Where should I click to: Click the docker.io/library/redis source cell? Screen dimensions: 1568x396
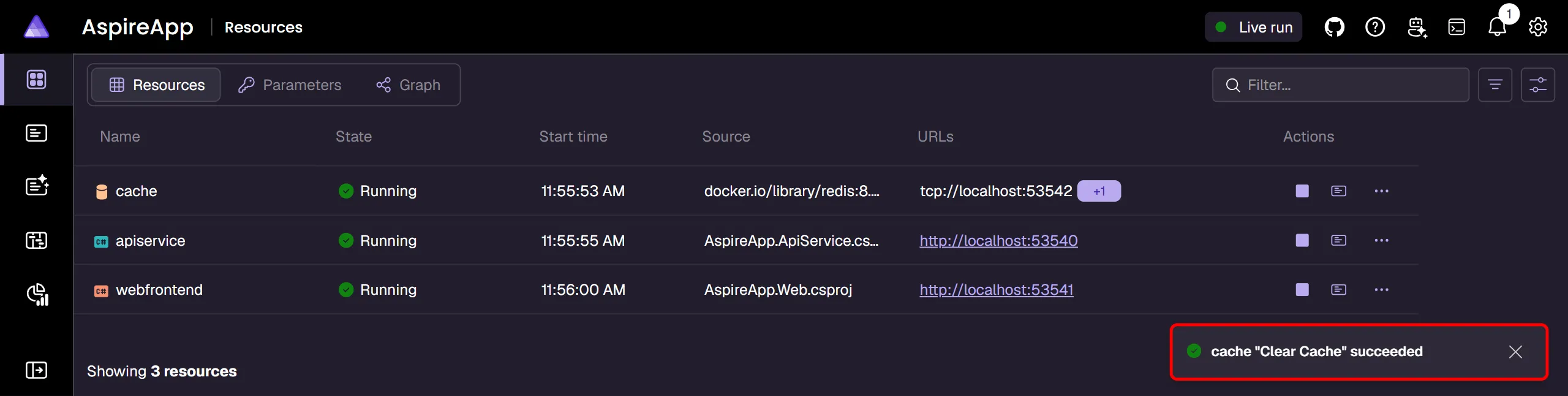point(792,191)
